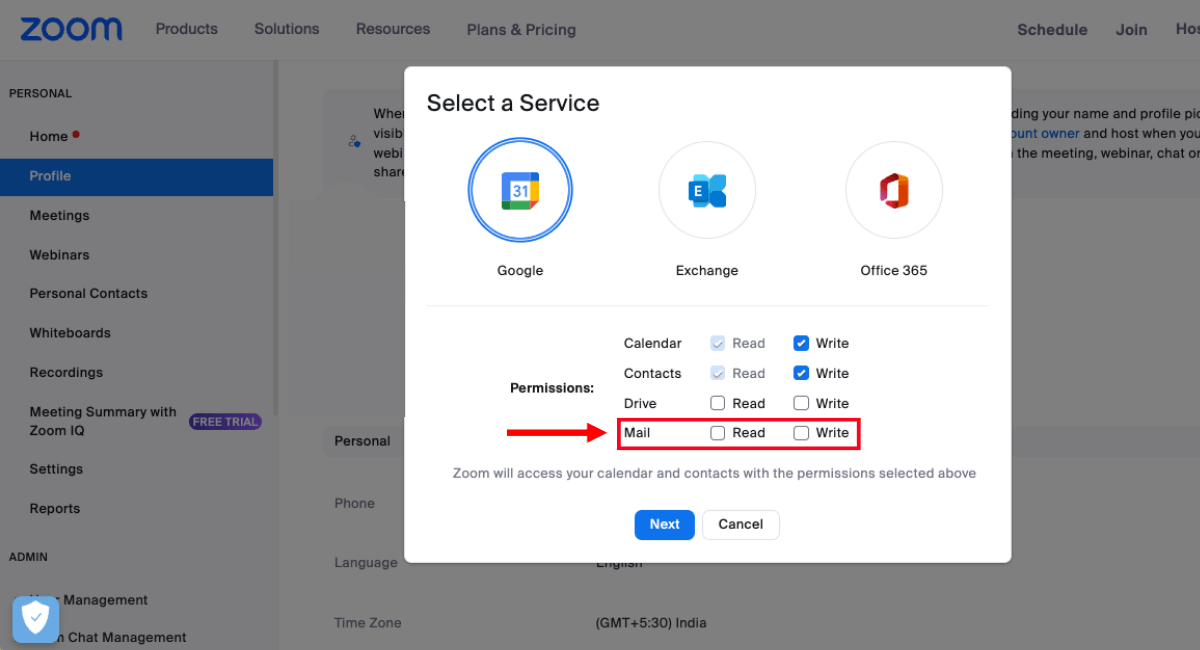Image resolution: width=1200 pixels, height=650 pixels.
Task: Click the FREE TRIAL badge
Action: coord(225,422)
